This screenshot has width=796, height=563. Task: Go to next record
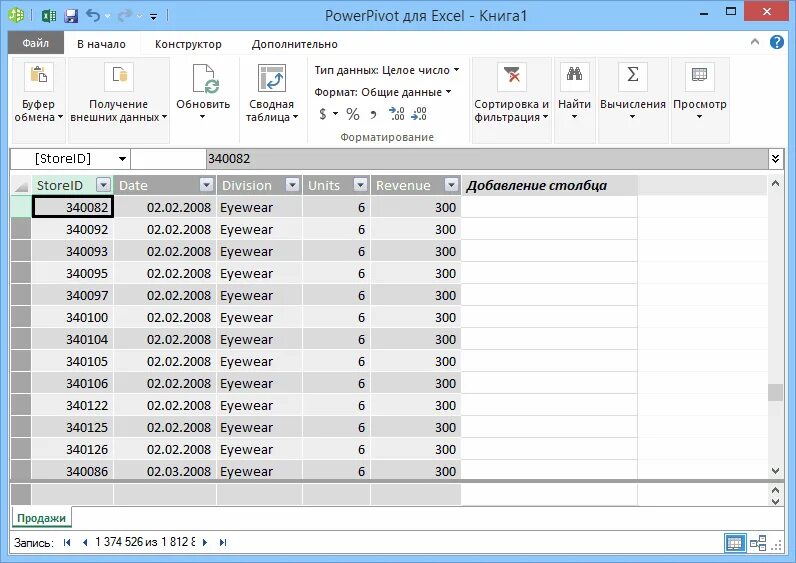pyautogui.click(x=205, y=542)
